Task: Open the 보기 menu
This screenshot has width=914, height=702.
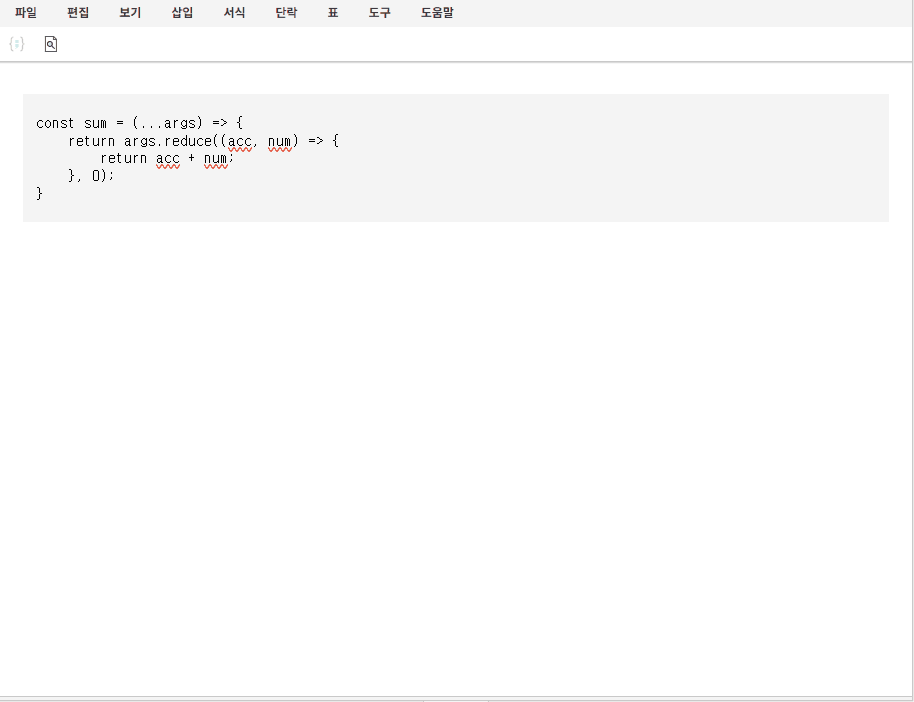Action: [130, 13]
